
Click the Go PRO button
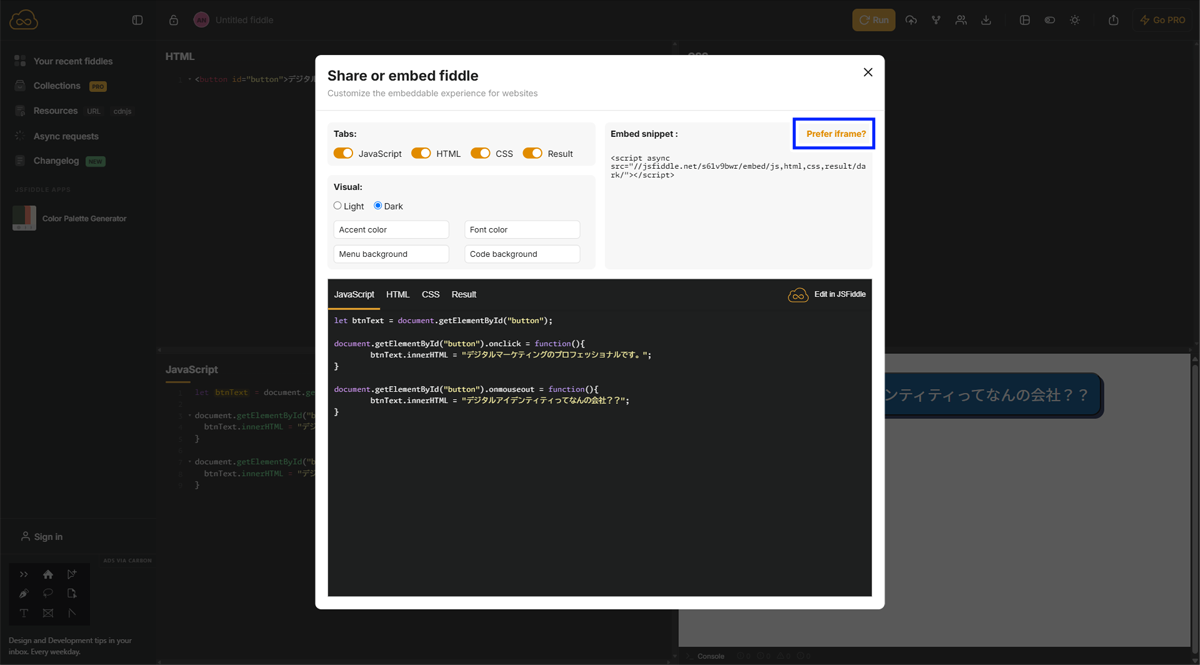[1162, 20]
